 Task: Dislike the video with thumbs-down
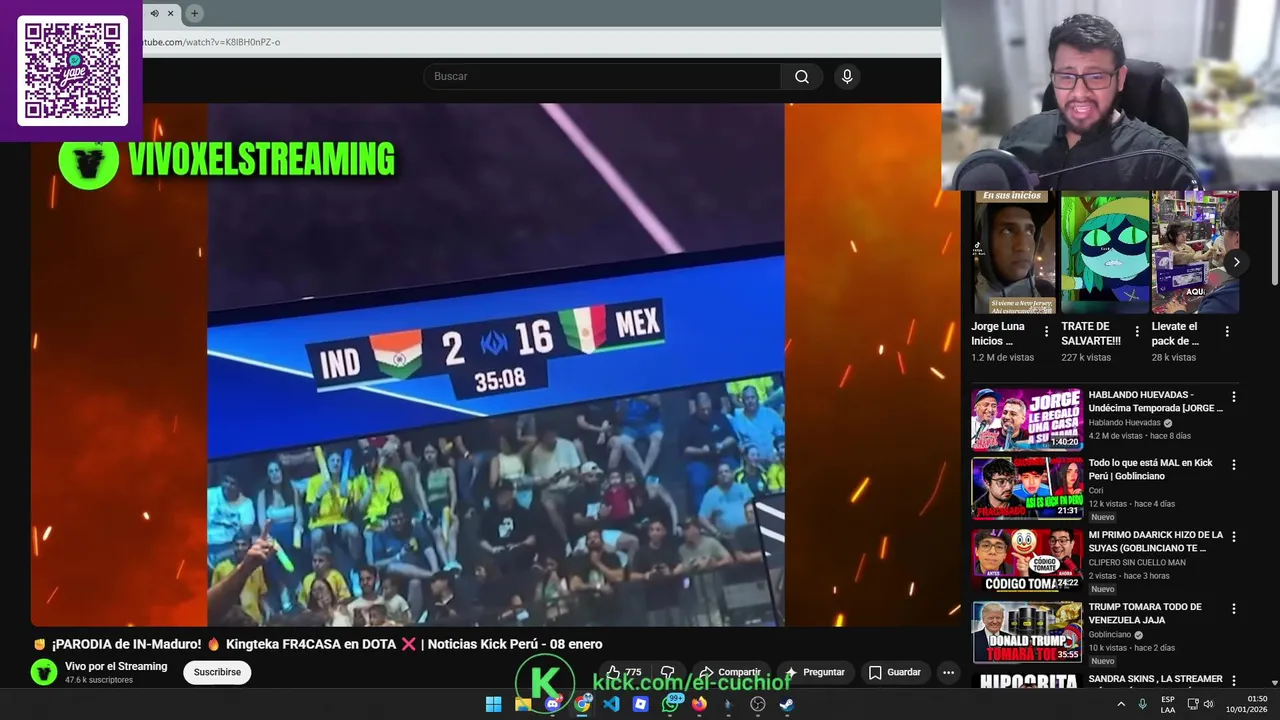[668, 672]
